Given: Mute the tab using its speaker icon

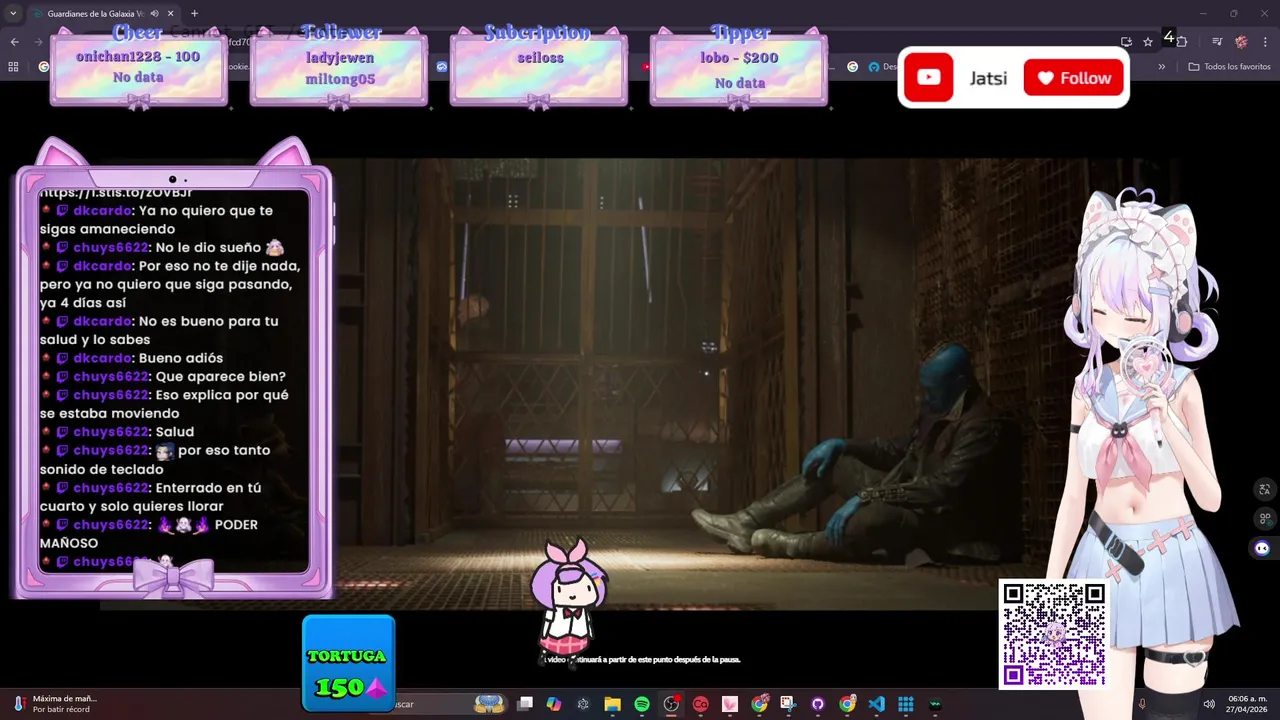Looking at the screenshot, I should [154, 14].
